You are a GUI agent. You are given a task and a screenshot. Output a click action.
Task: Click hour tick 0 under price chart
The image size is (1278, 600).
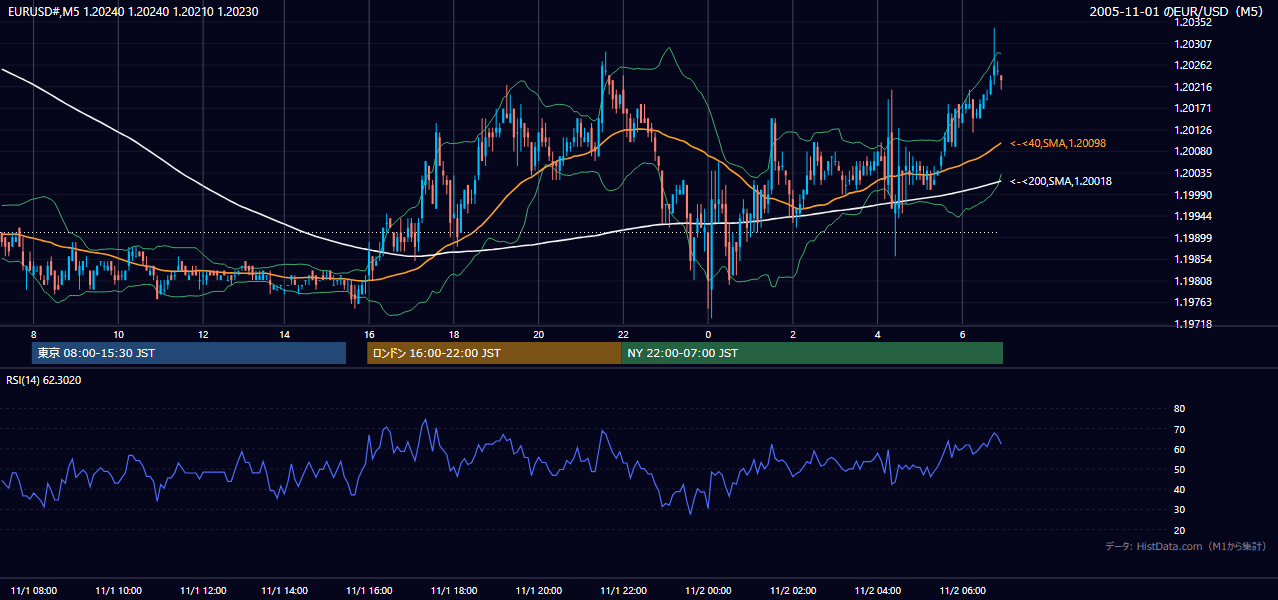[708, 334]
